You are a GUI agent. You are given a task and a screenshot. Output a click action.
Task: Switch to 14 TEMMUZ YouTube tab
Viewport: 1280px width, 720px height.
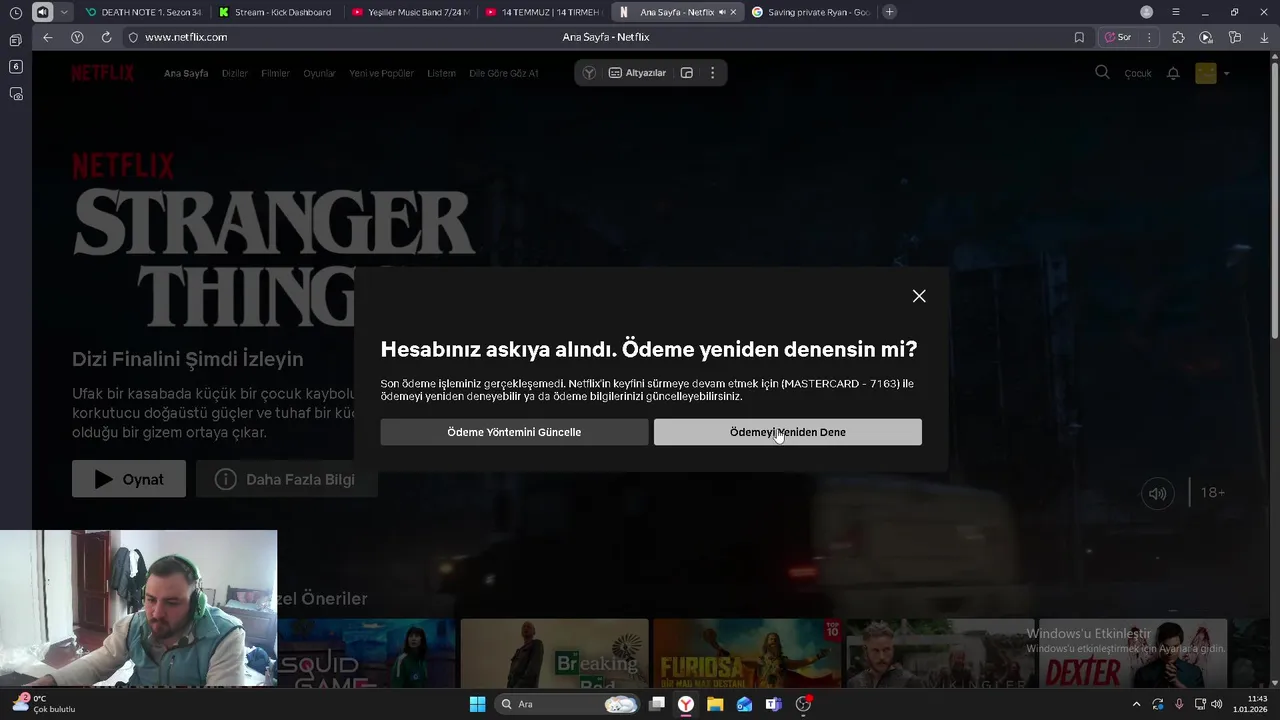click(x=543, y=12)
